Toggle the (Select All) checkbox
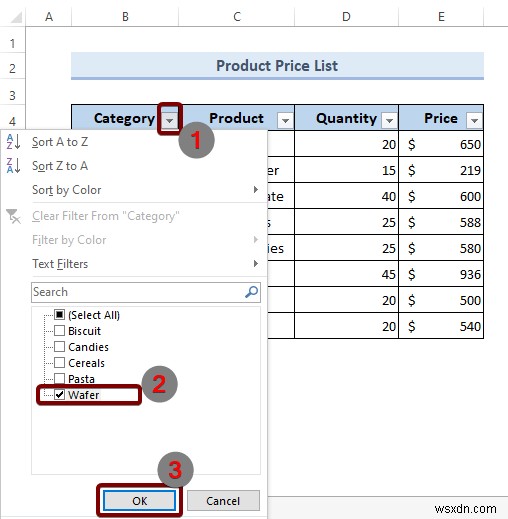This screenshot has width=508, height=519. pyautogui.click(x=59, y=315)
